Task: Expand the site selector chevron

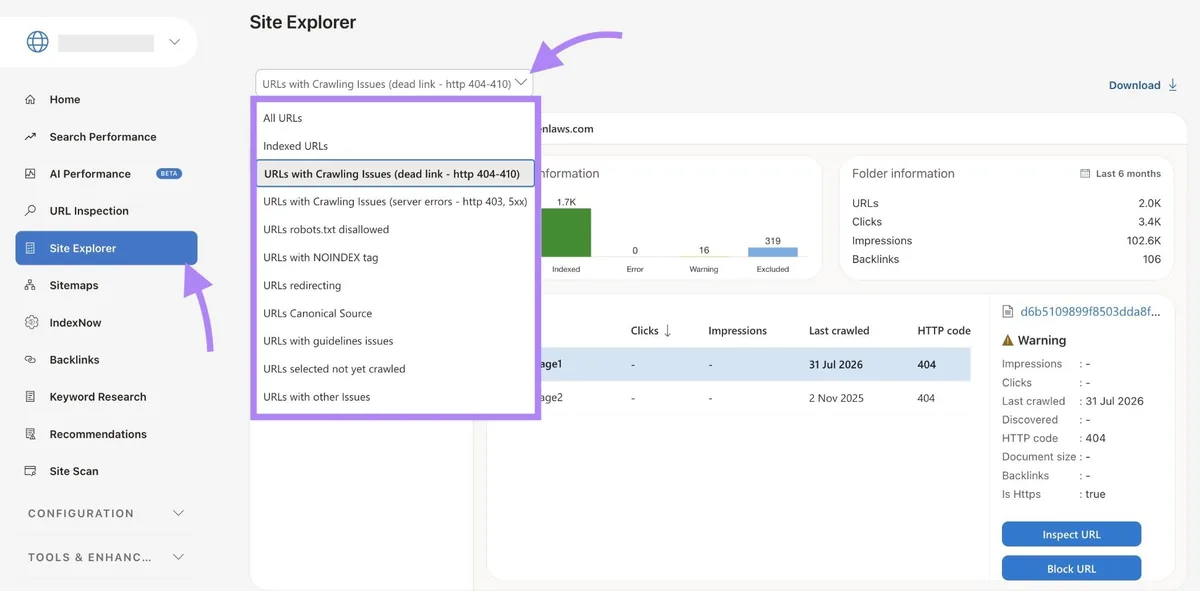Action: pos(175,42)
